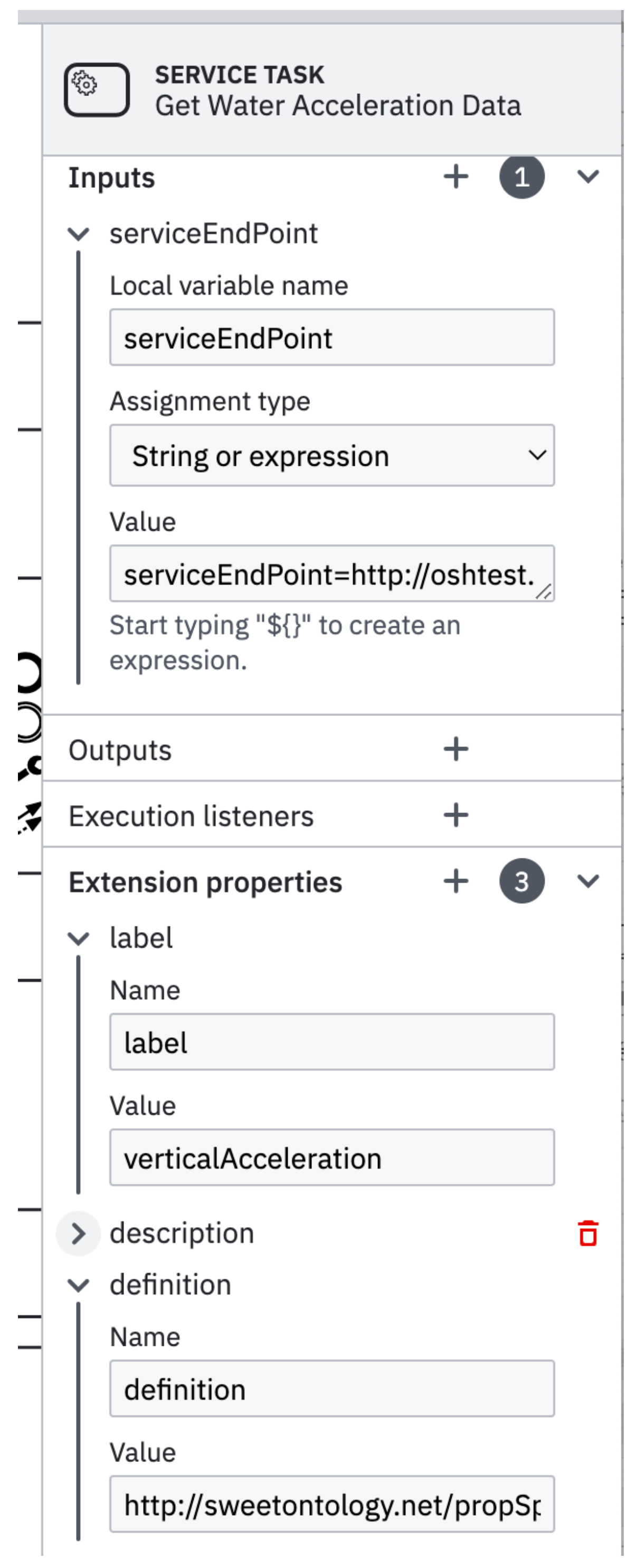The width and height of the screenshot is (636, 1568).
Task: Click the Extension properties count badge
Action: coord(521,881)
